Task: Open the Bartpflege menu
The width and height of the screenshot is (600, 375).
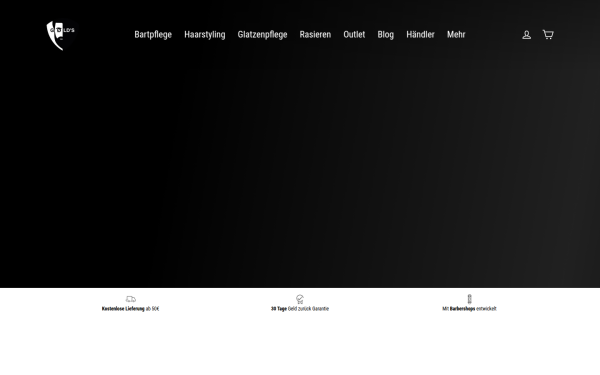Action: coord(153,35)
